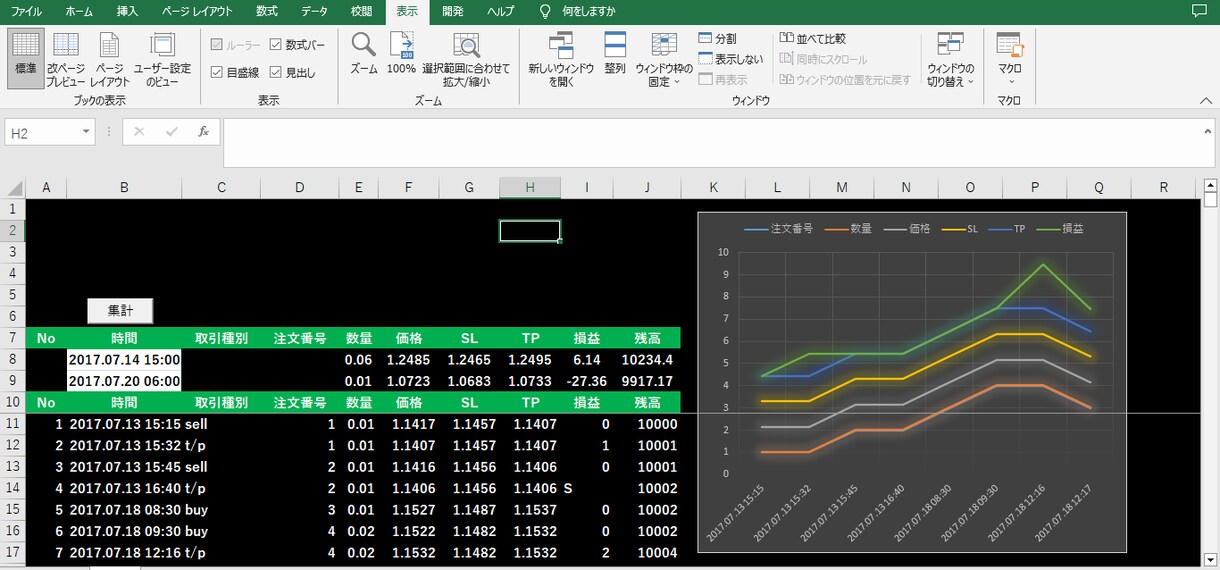Expand ウィンドウ枠の固定 freeze panes dropdown
This screenshot has height=570, width=1220.
(x=664, y=59)
